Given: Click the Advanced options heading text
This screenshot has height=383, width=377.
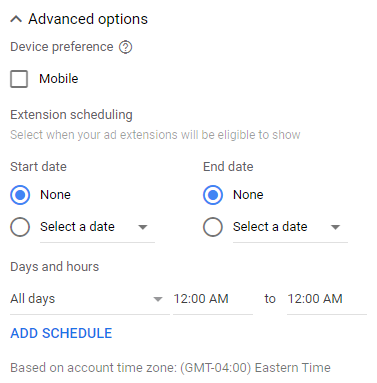Looking at the screenshot, I should tap(88, 19).
